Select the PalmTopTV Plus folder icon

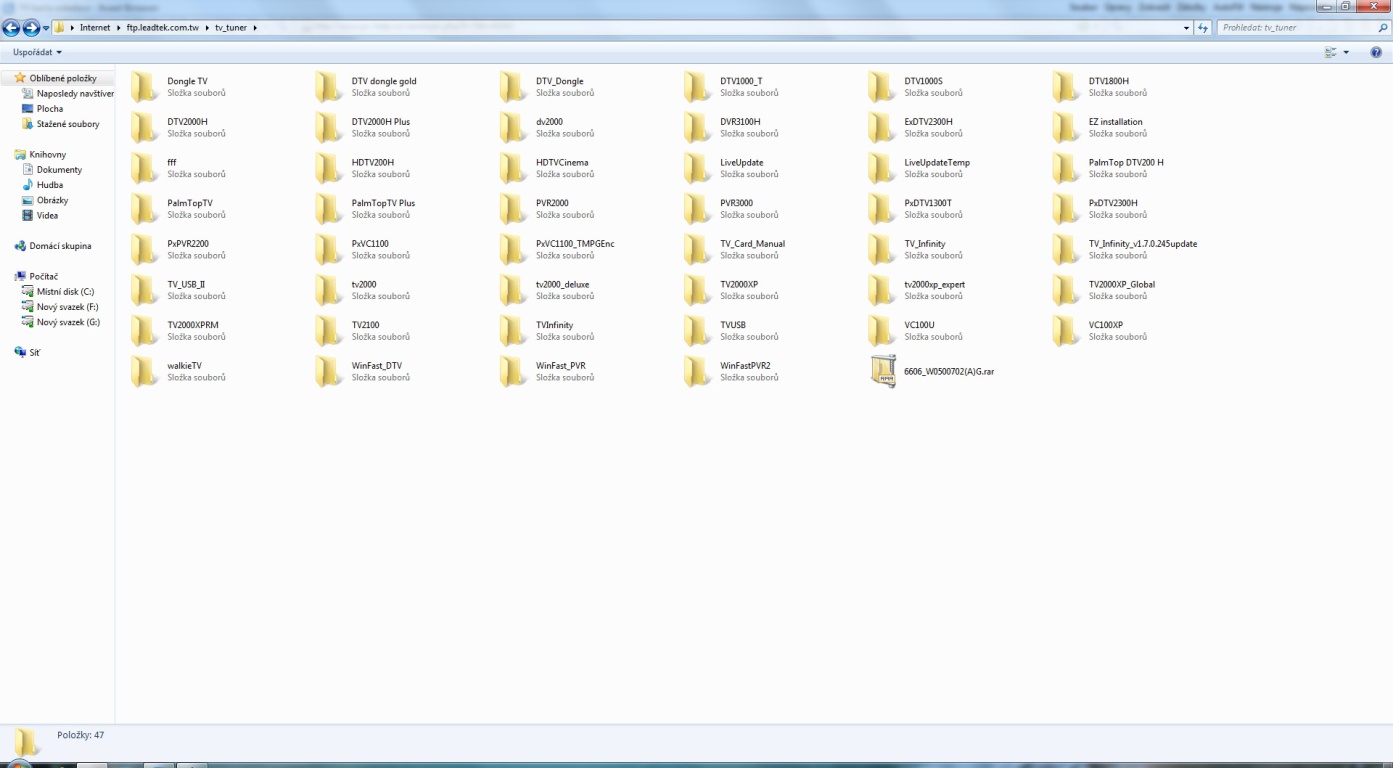click(x=329, y=209)
